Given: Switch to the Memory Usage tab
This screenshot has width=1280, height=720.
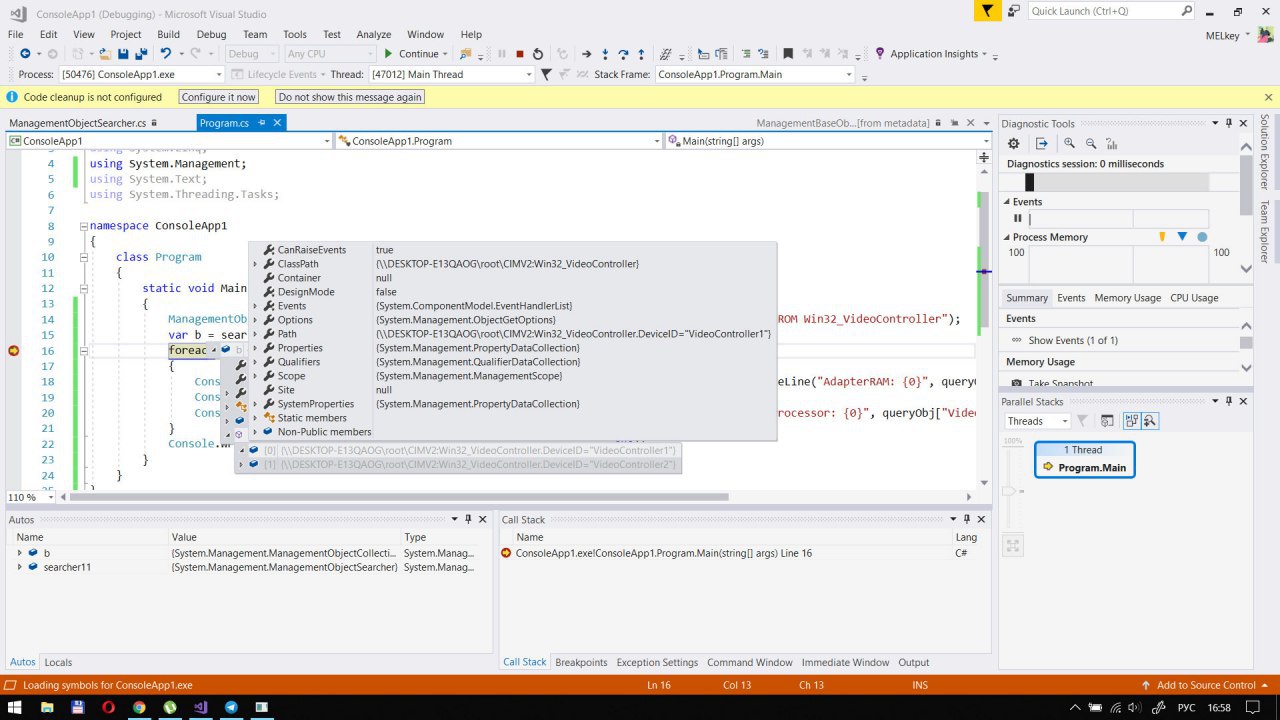Looking at the screenshot, I should [1127, 298].
